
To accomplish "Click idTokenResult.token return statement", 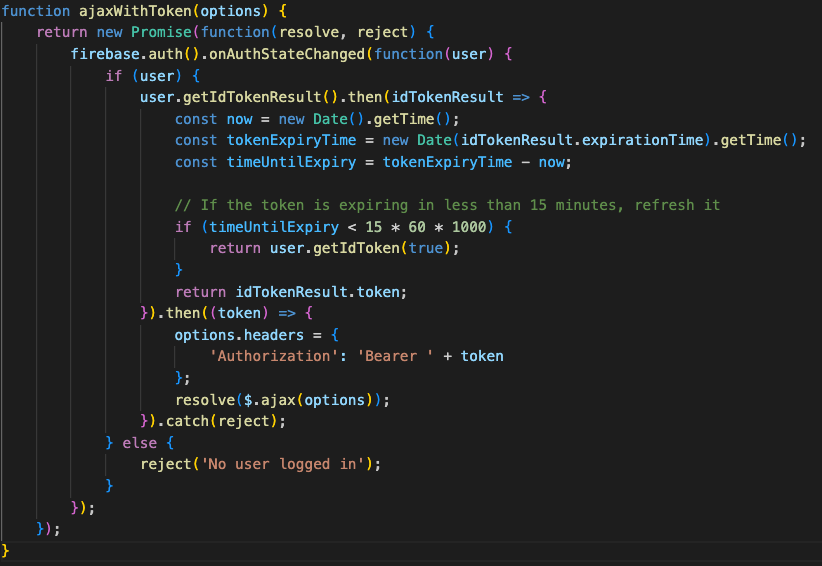I will click(x=291, y=292).
